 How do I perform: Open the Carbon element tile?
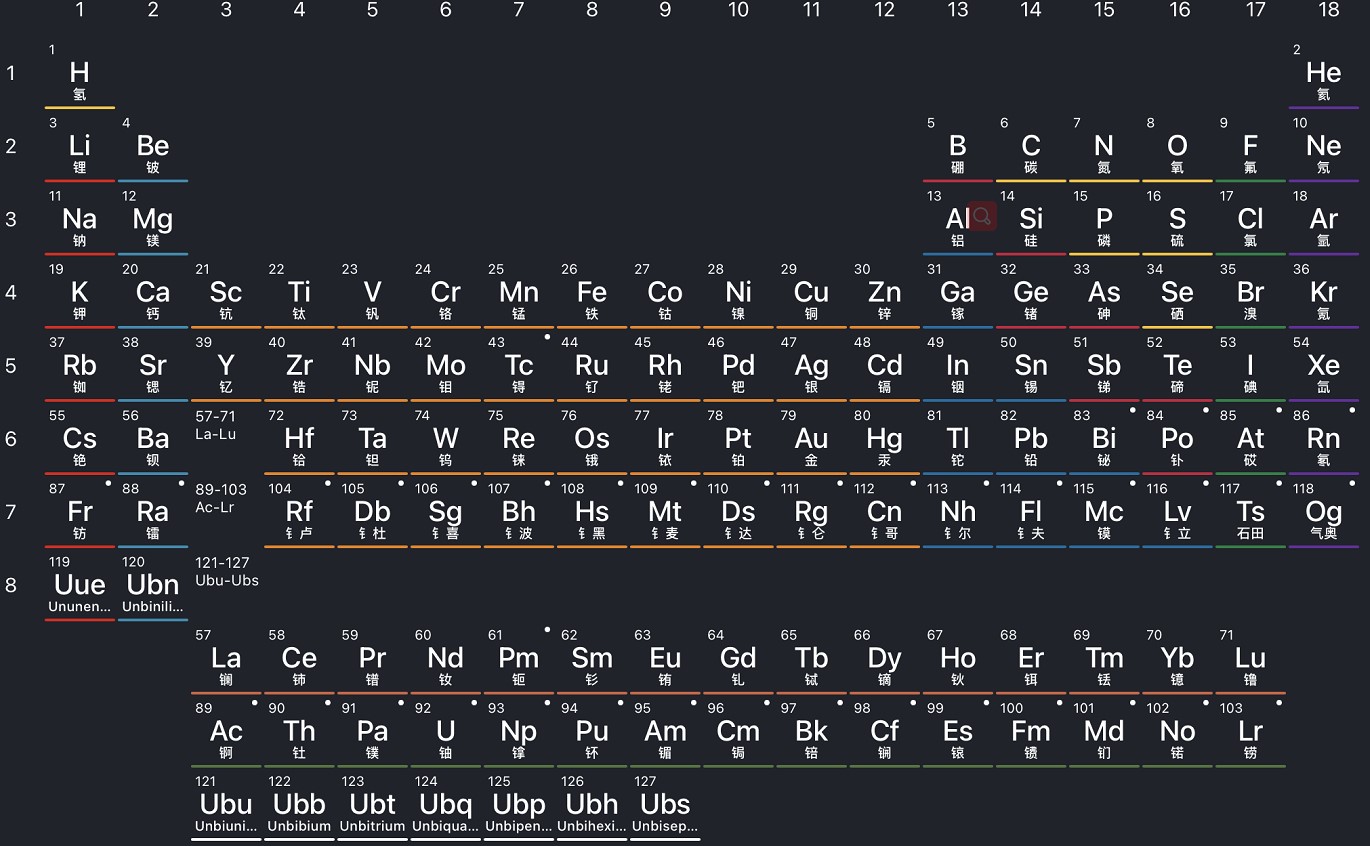pyautogui.click(x=1030, y=150)
